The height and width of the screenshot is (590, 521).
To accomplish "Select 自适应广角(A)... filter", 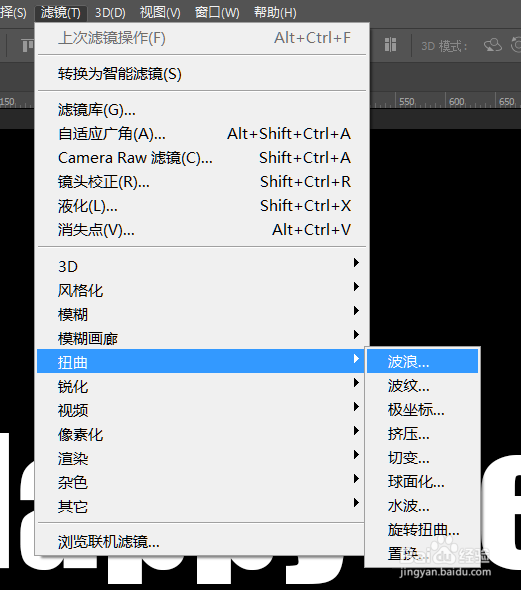I will (x=202, y=134).
